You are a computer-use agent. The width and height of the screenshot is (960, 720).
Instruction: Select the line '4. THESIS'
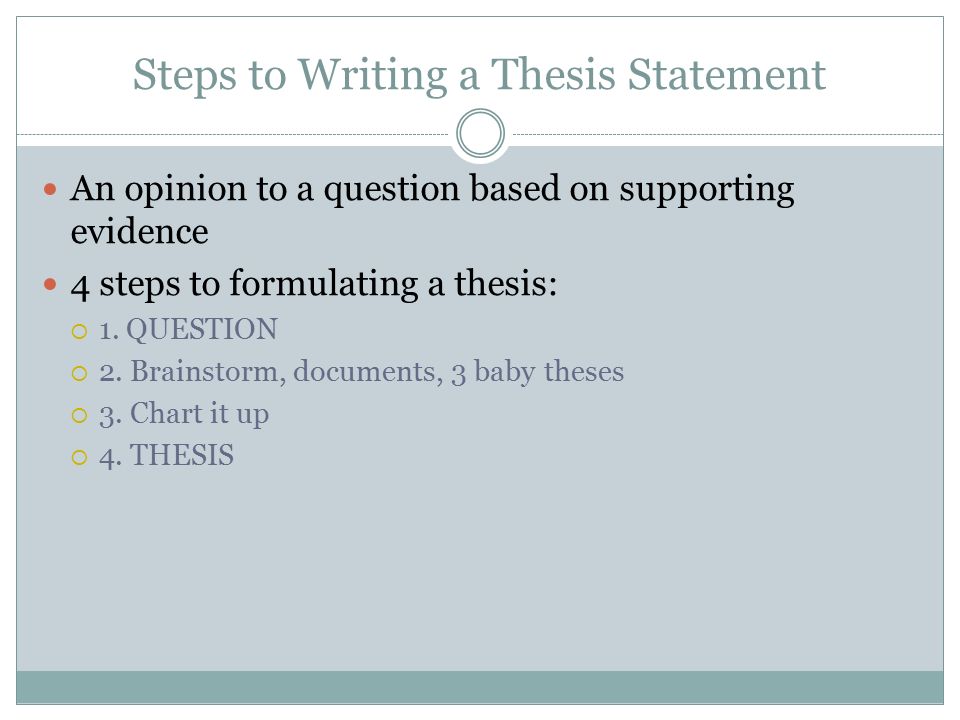167,456
